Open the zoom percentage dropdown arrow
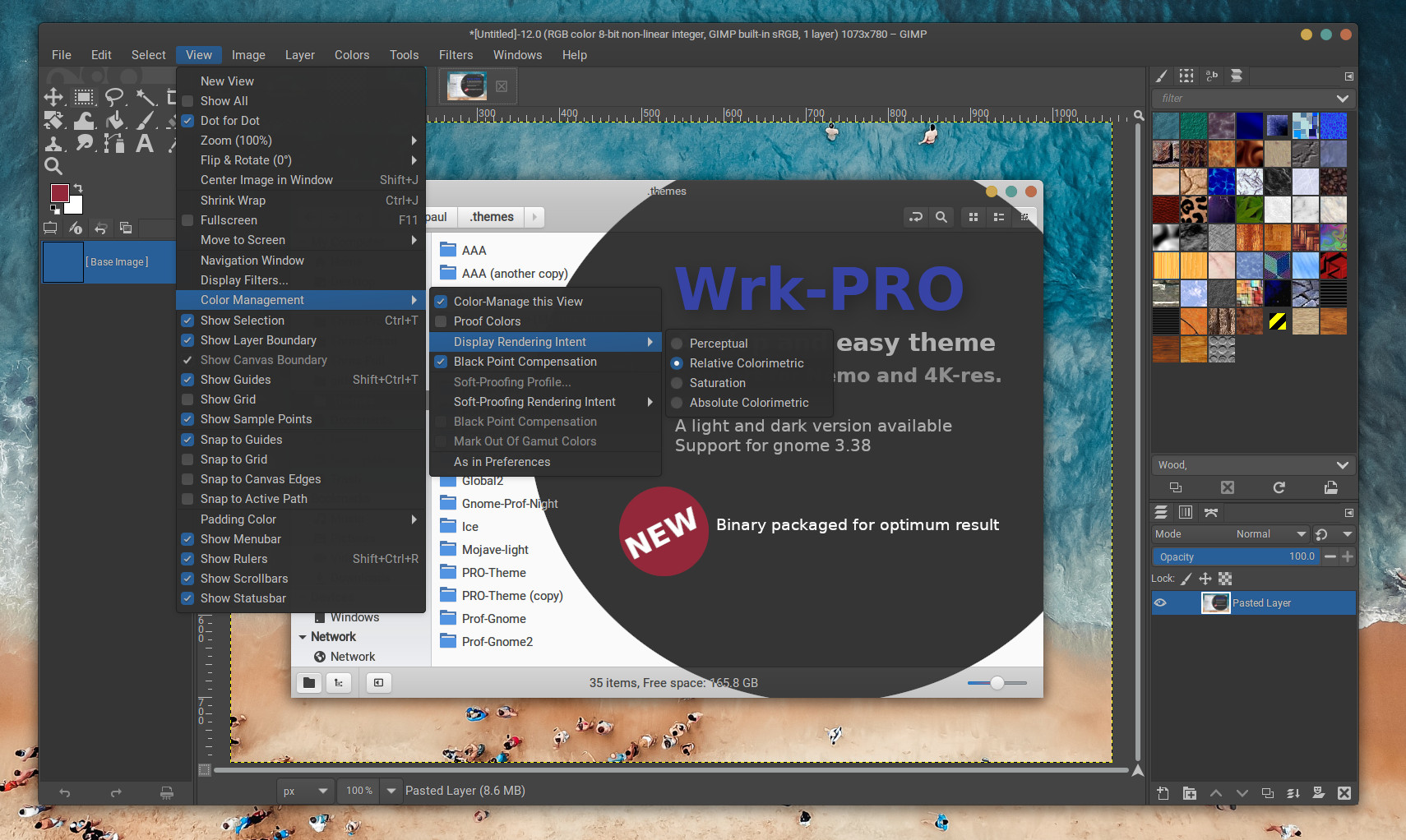 click(x=391, y=791)
